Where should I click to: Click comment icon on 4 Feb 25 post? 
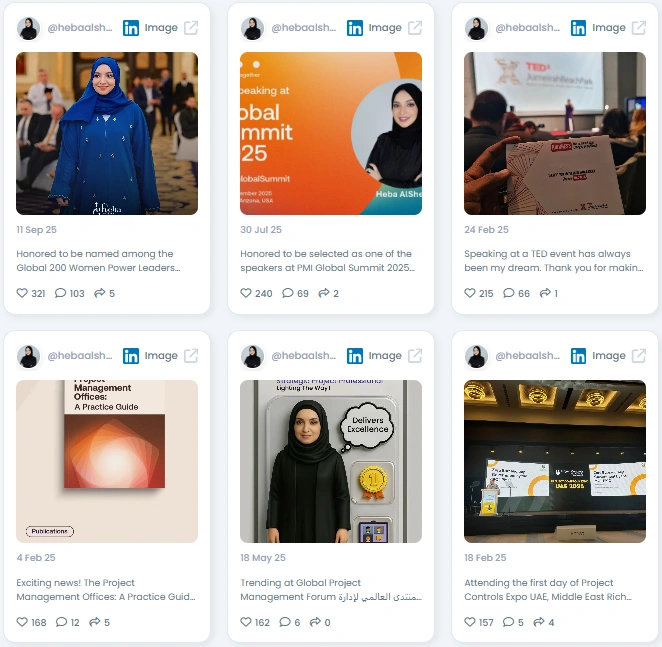[x=61, y=622]
